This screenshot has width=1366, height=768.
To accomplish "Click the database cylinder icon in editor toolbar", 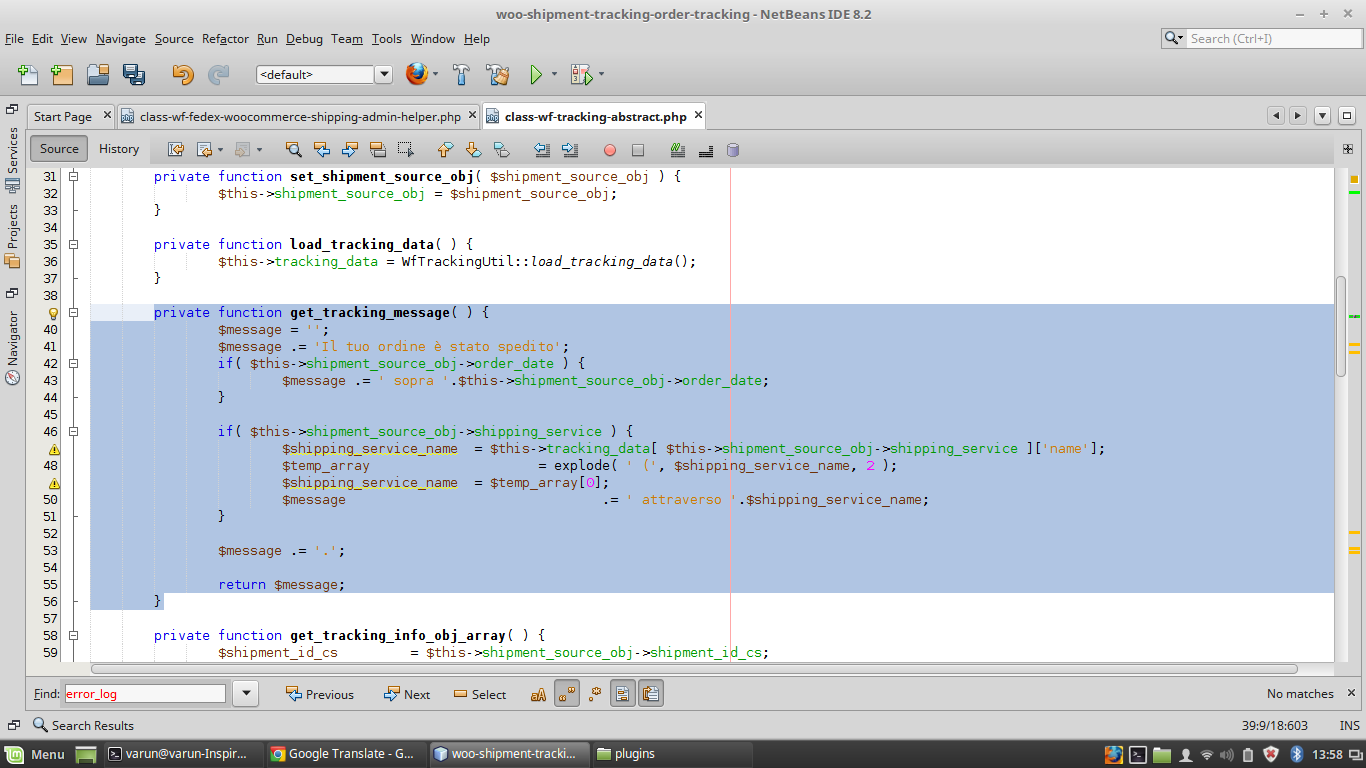I will coord(733,150).
